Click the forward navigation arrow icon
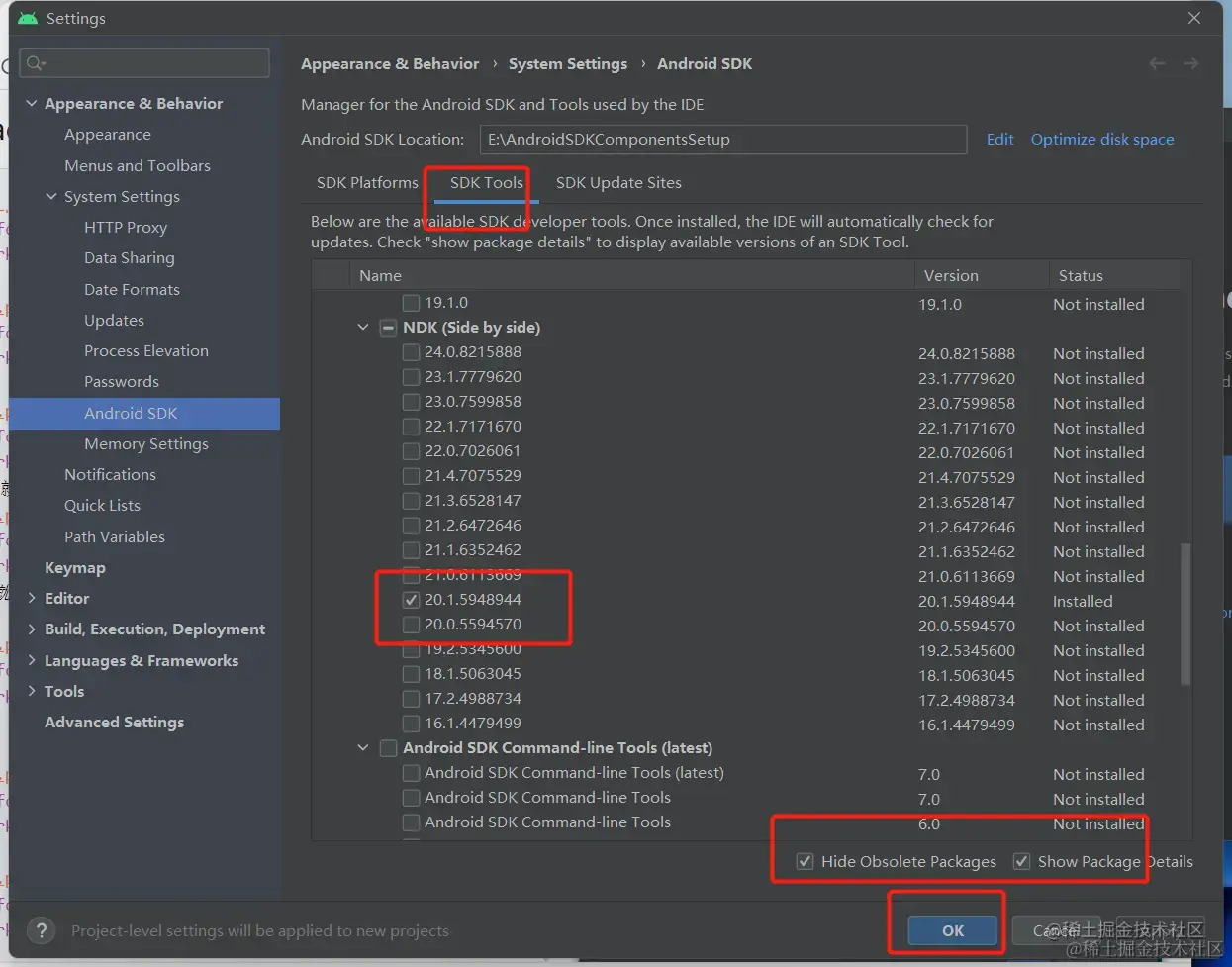Image resolution: width=1232 pixels, height=967 pixels. coord(1190,63)
